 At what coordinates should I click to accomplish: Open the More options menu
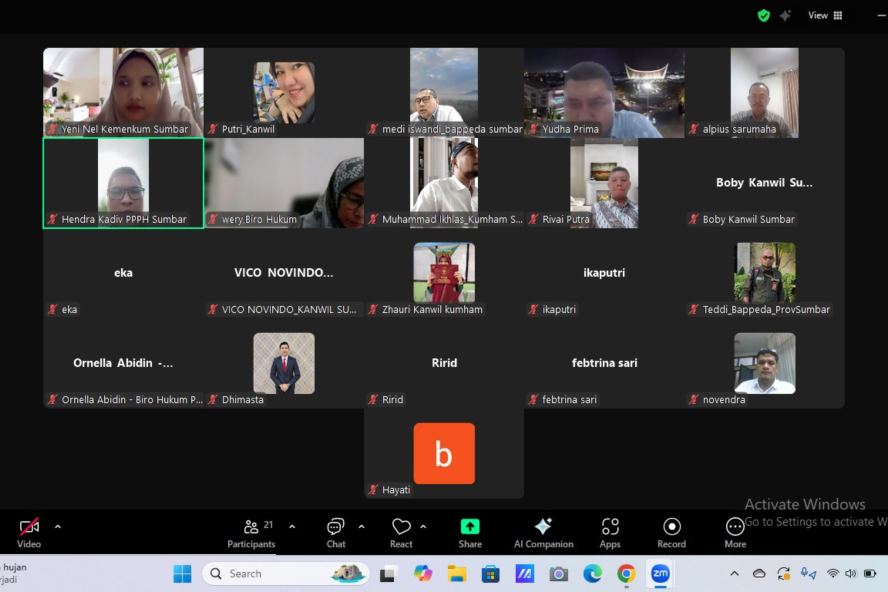735,533
